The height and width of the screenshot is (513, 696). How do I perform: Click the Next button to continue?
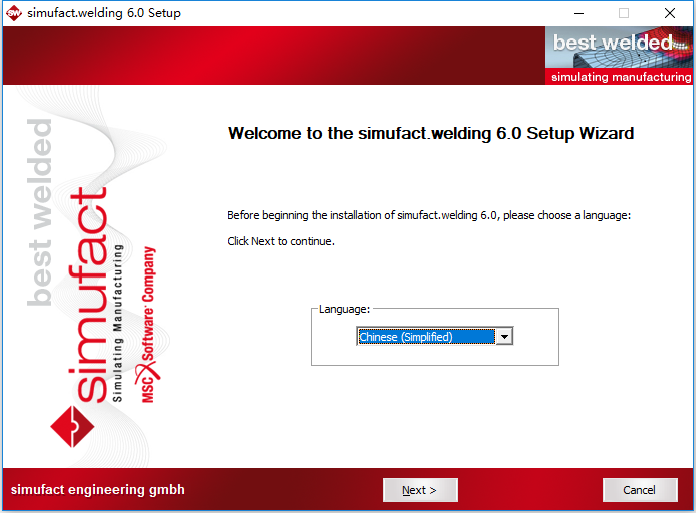tap(420, 490)
